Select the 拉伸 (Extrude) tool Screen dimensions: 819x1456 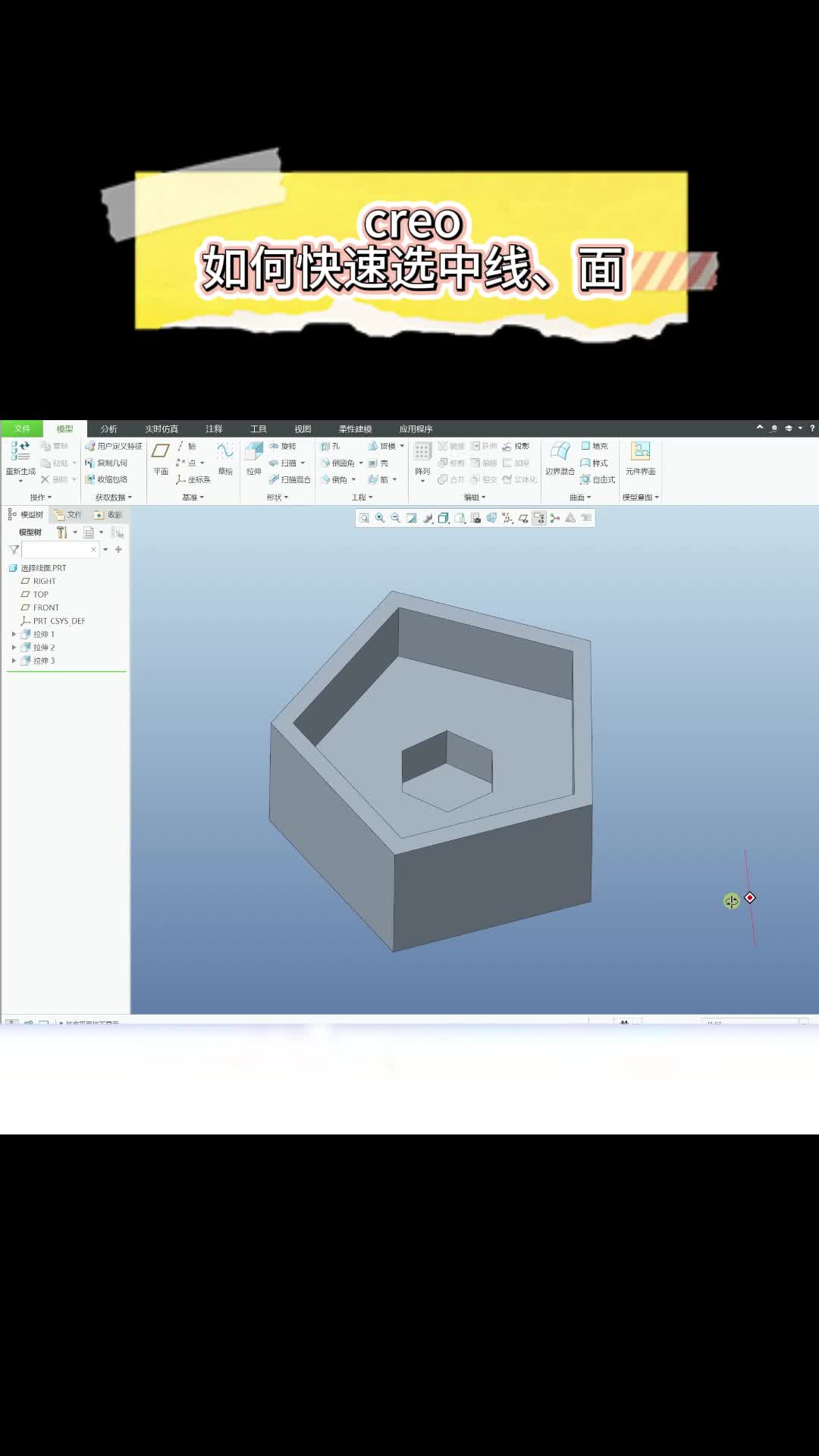253,458
